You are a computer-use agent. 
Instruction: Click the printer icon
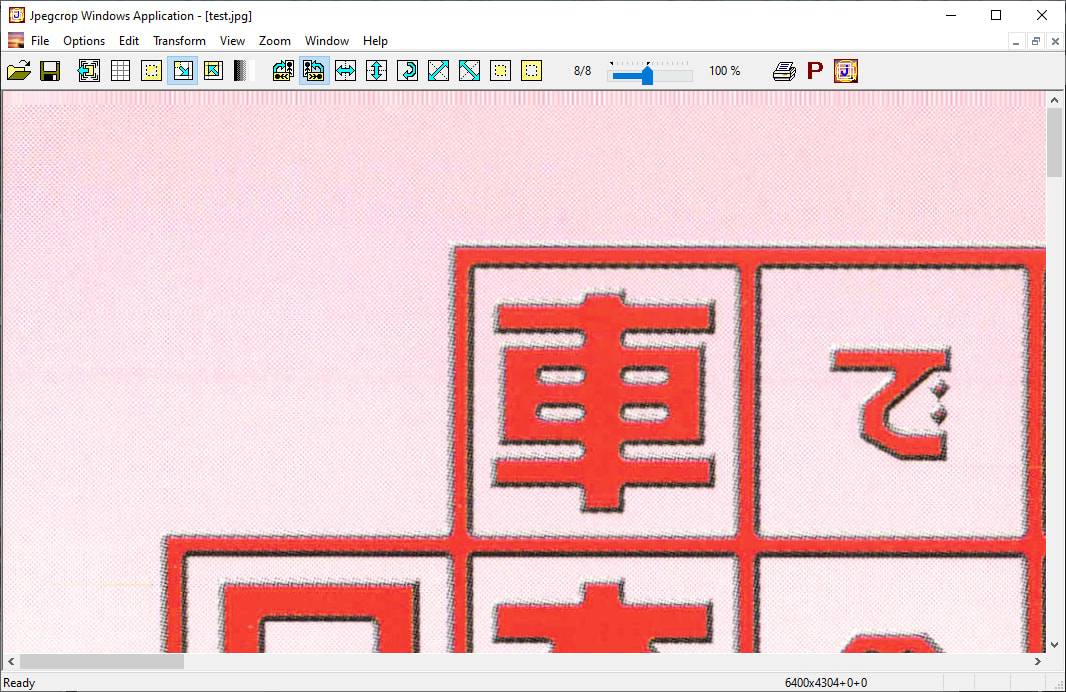(785, 71)
